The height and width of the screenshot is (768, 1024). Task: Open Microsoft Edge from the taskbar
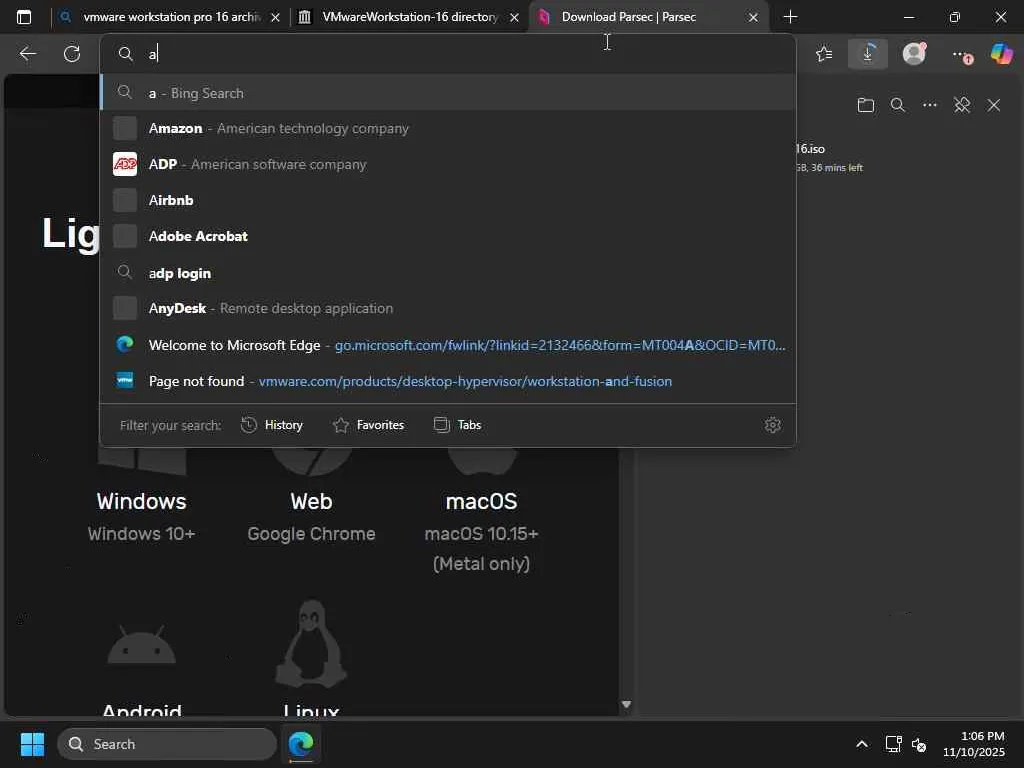[301, 744]
